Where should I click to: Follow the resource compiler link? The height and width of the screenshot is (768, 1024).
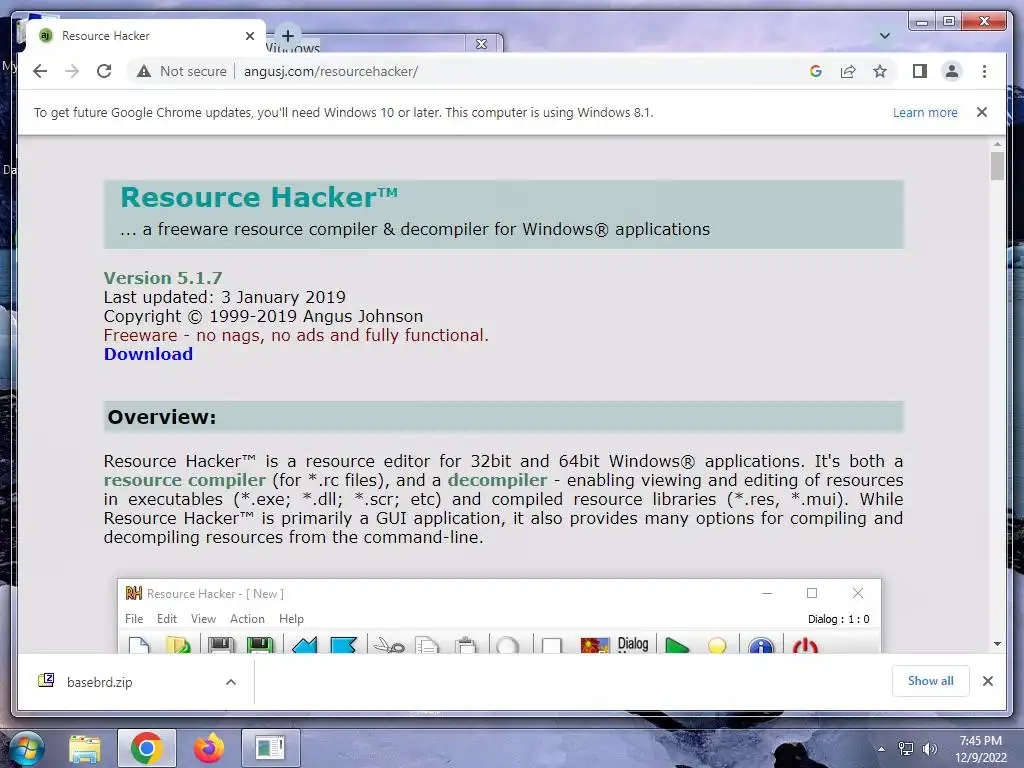[x=185, y=480]
